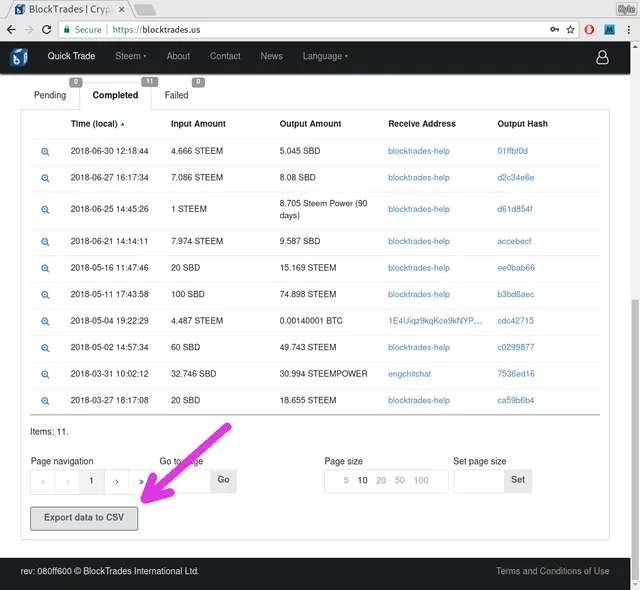Expand the Steem dropdown menu
The width and height of the screenshot is (640, 590).
click(131, 56)
